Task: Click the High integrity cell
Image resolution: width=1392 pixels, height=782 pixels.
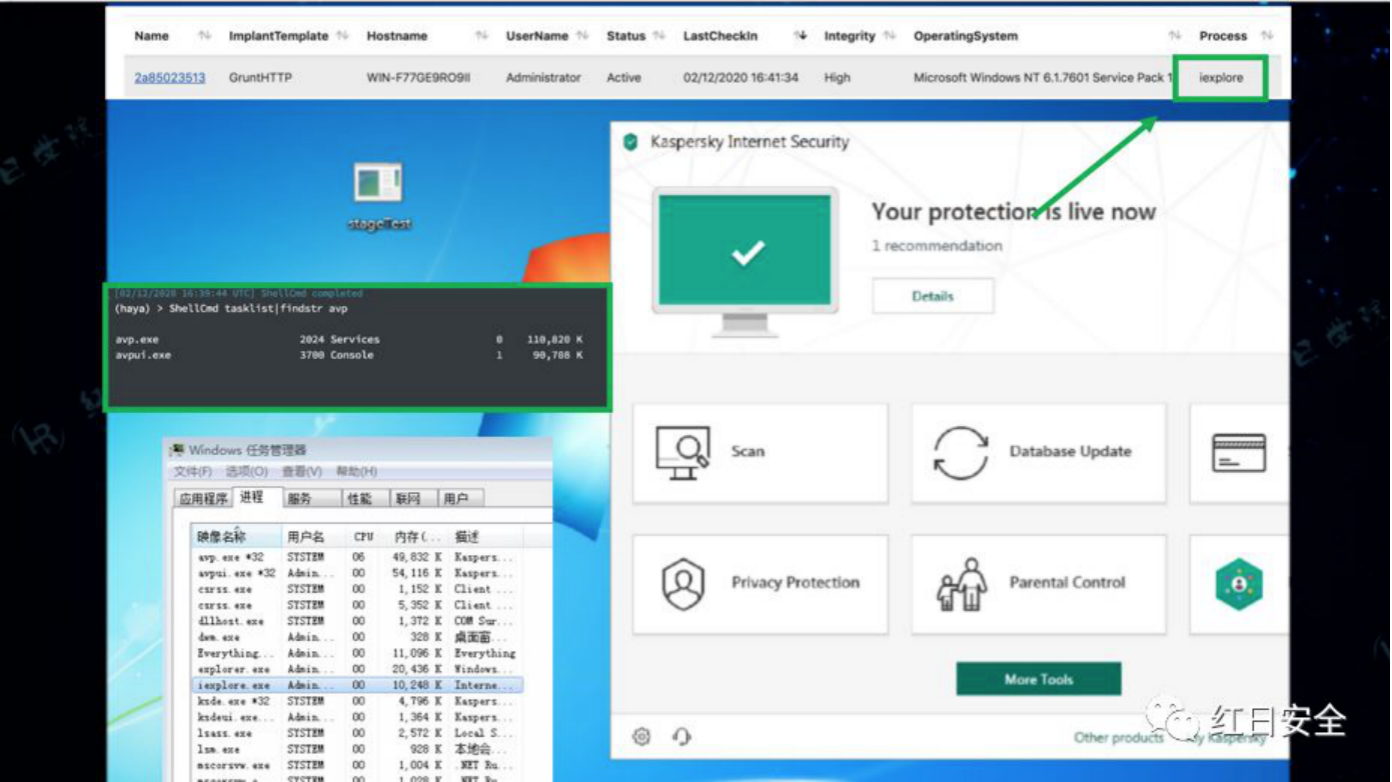Action: click(x=837, y=78)
